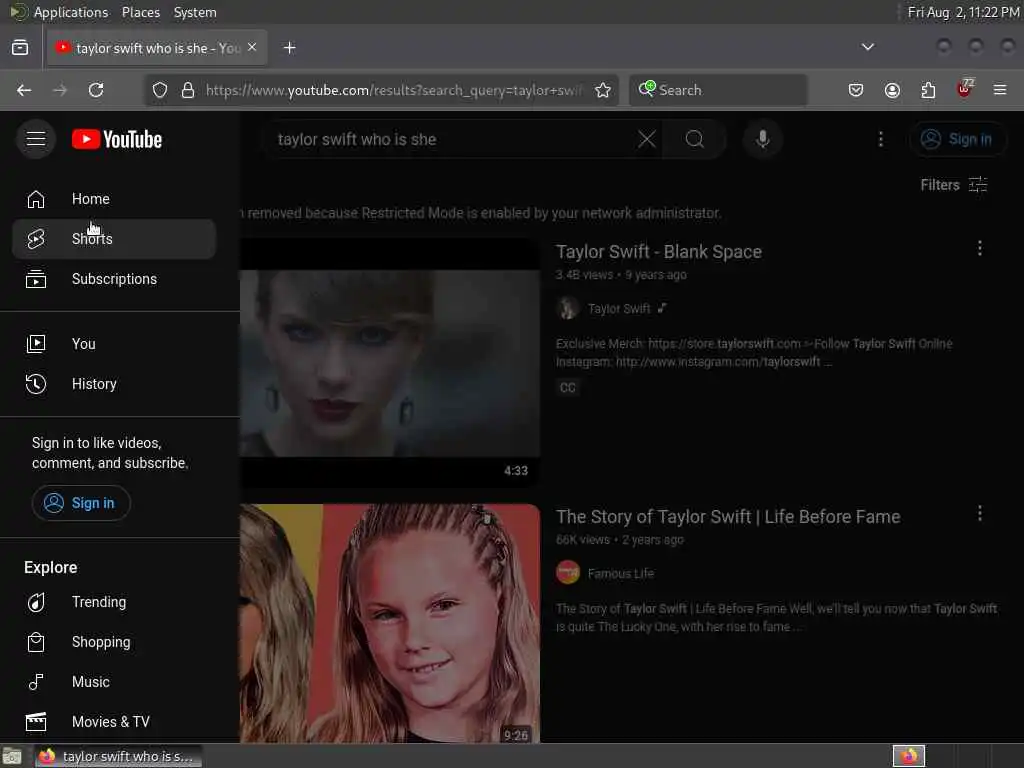Open Shorts in the sidebar
This screenshot has width=1024, height=768.
tap(114, 239)
